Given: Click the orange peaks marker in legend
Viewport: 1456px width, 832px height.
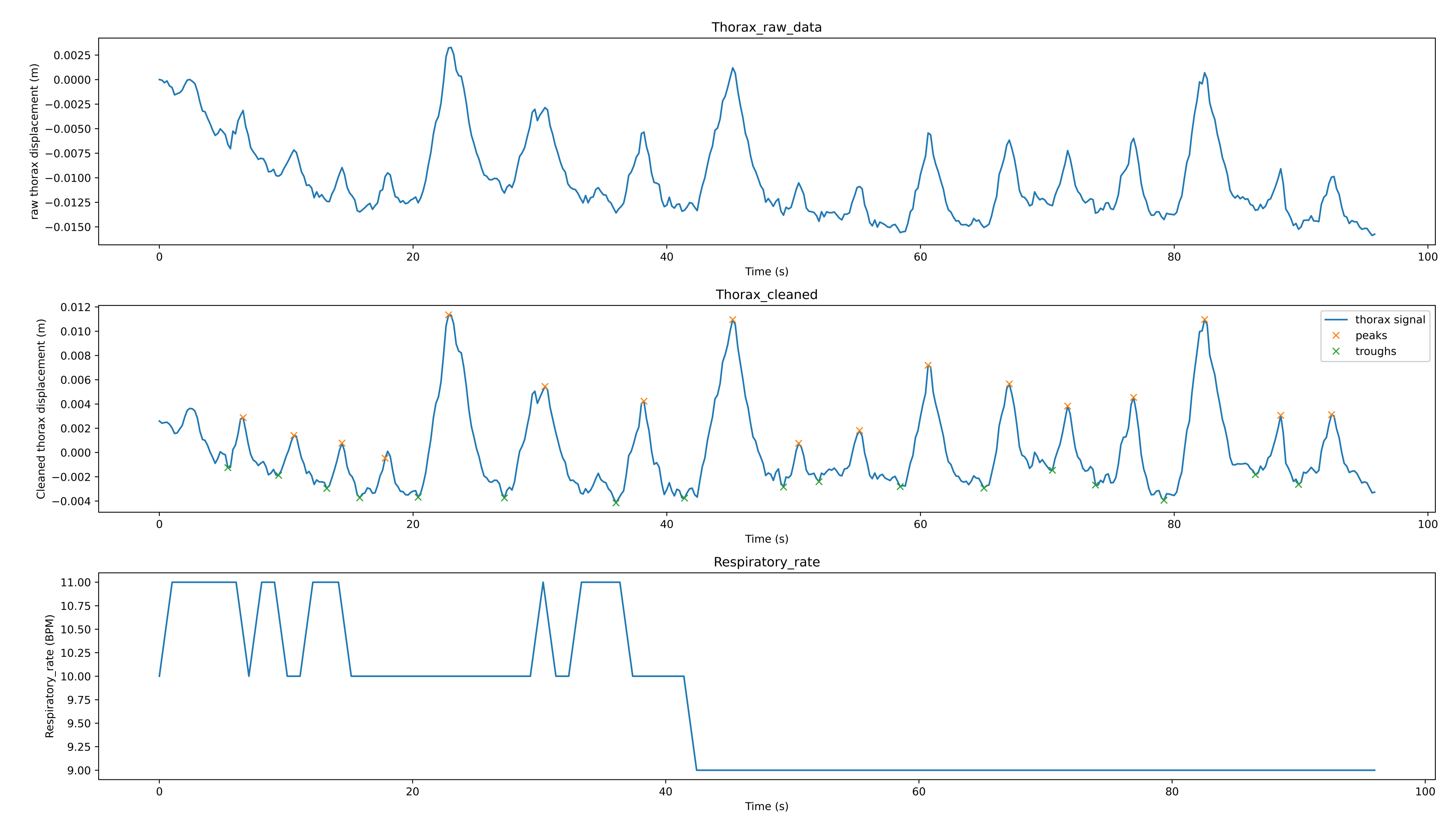Looking at the screenshot, I should pyautogui.click(x=1335, y=335).
